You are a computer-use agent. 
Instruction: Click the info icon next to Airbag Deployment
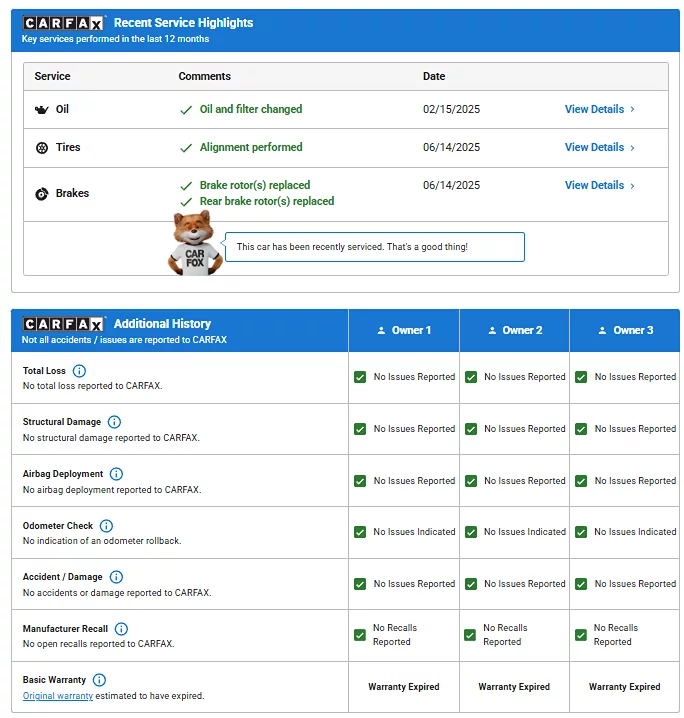click(116, 474)
